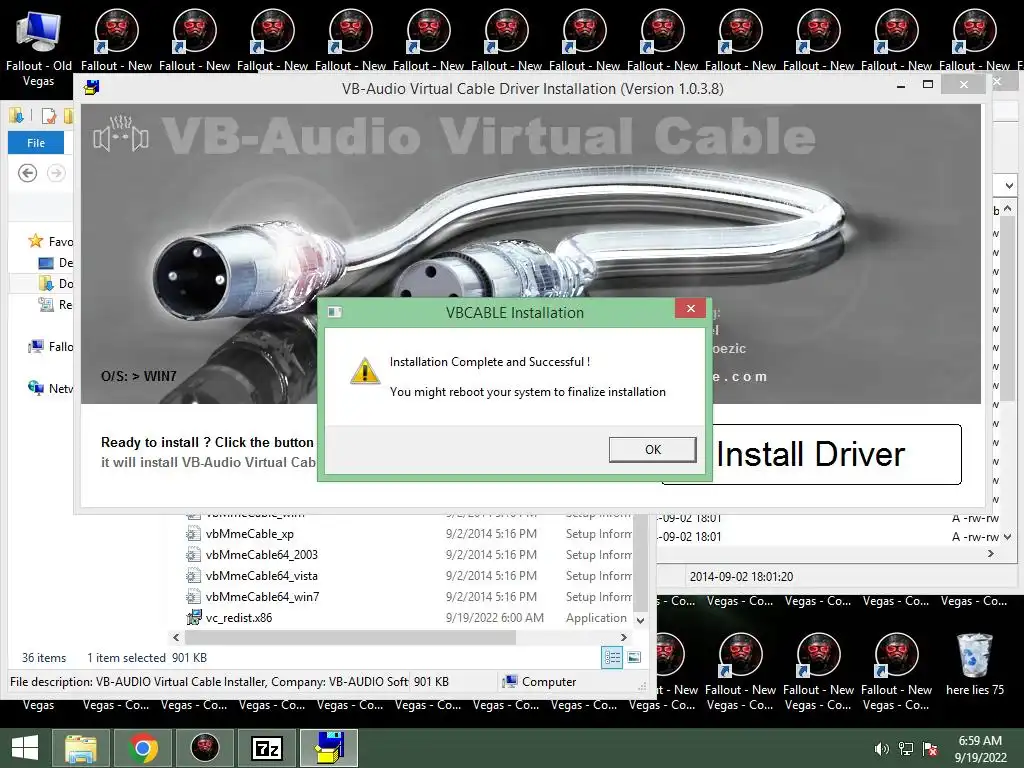Maximize the VB-Audio installer window
The width and height of the screenshot is (1024, 768).
(927, 85)
